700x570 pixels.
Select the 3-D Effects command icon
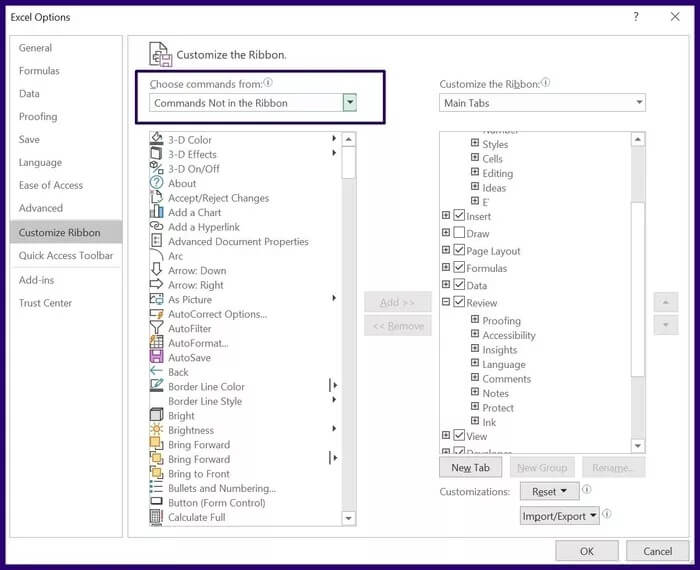(156, 154)
